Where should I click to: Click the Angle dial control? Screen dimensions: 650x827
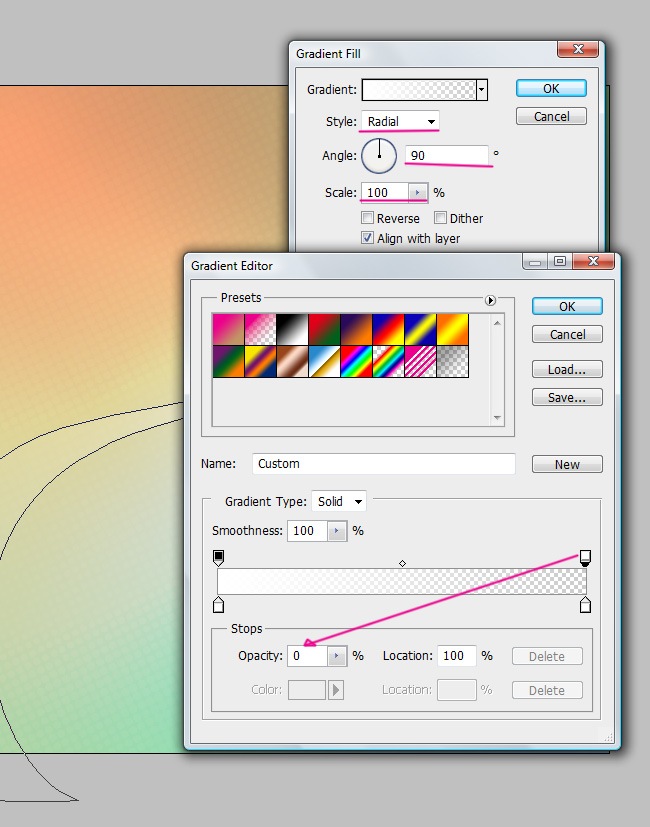click(x=379, y=156)
